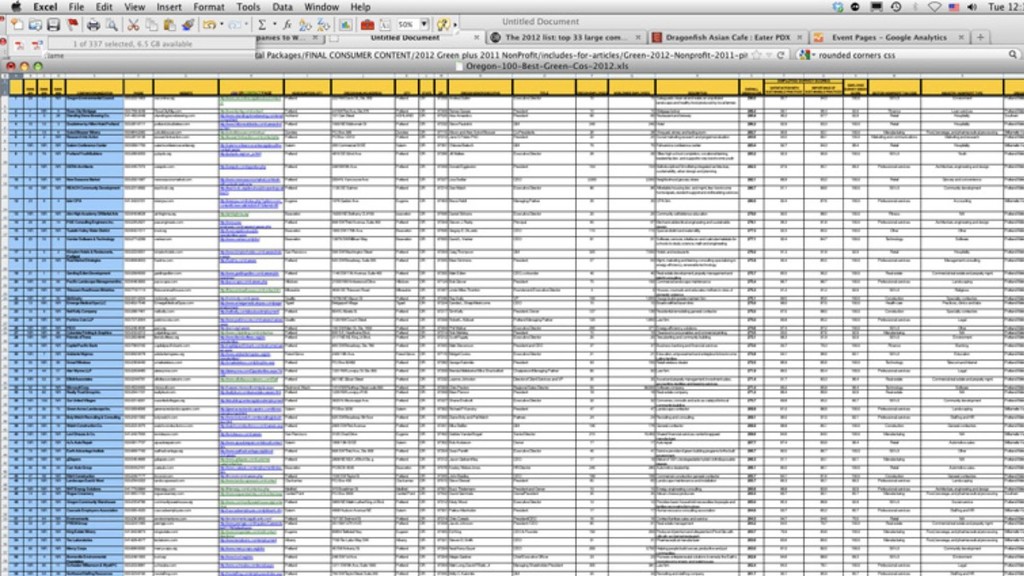Click the Apple menu logo
The width and height of the screenshot is (1024, 576).
point(16,7)
